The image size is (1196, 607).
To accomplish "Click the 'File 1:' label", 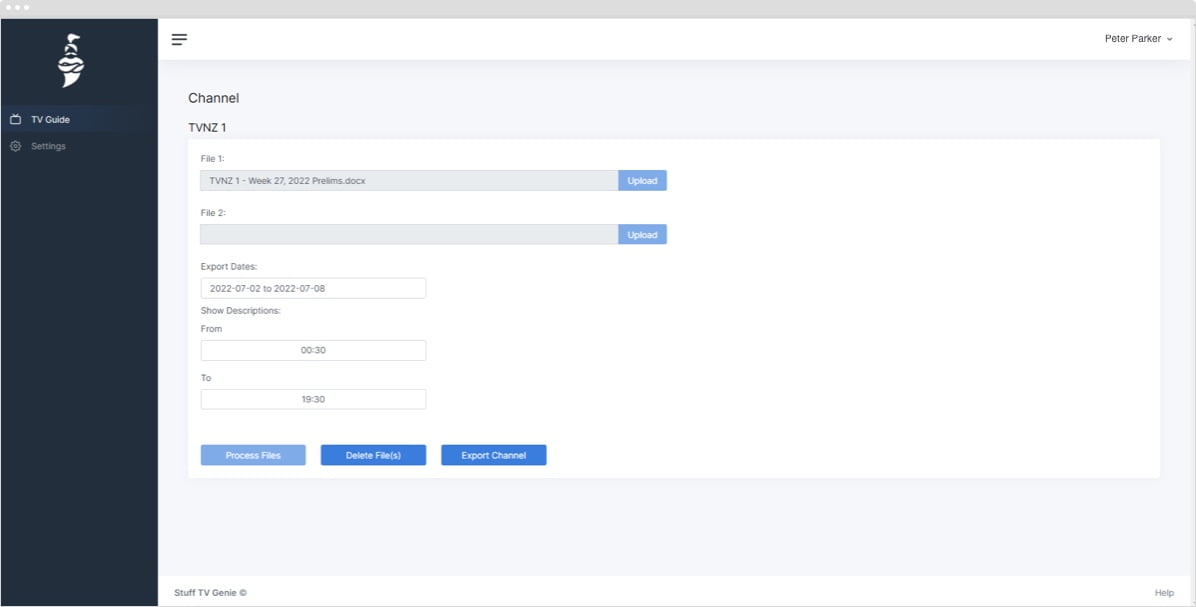I will pos(213,159).
